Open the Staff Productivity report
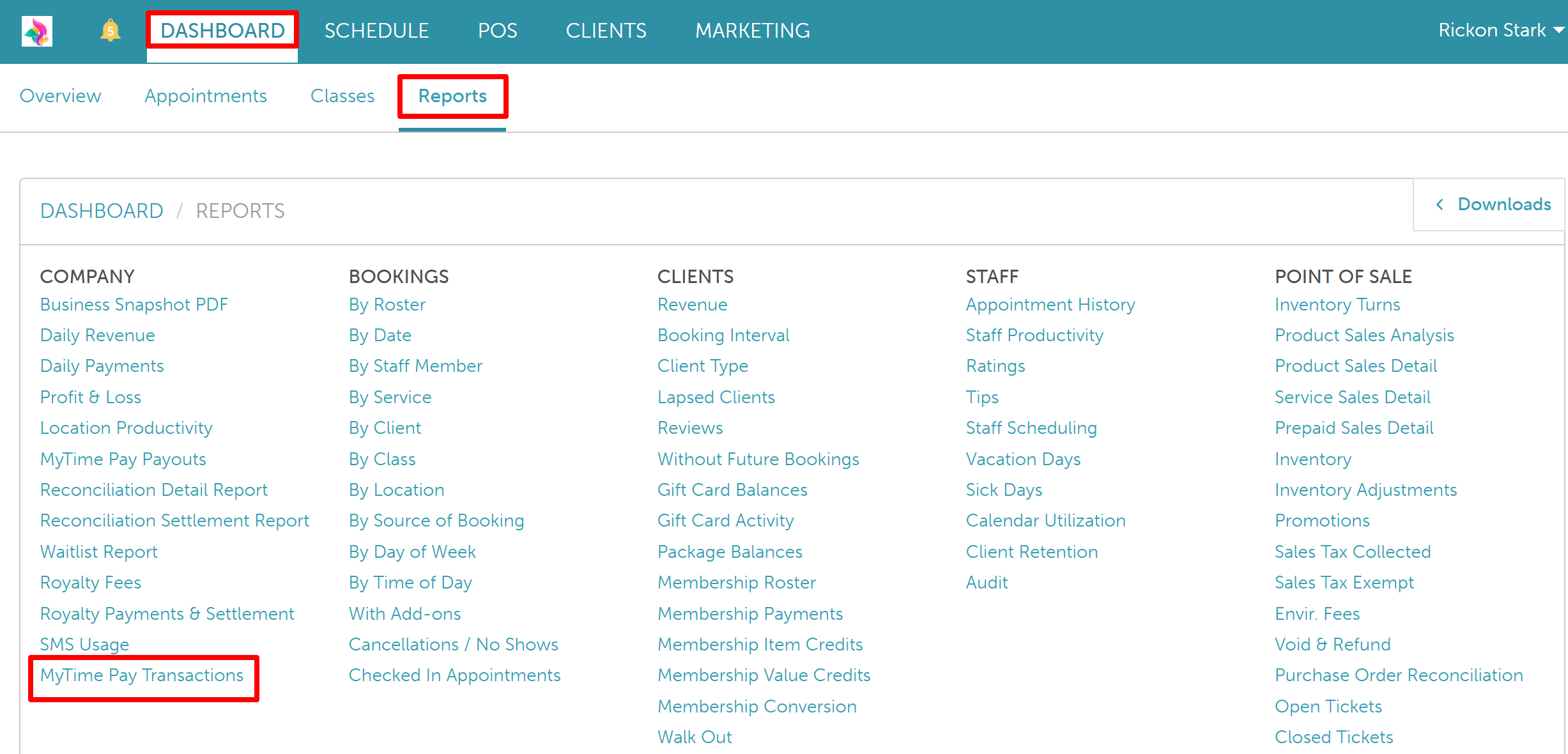The width and height of the screenshot is (1568, 754). (x=1034, y=335)
